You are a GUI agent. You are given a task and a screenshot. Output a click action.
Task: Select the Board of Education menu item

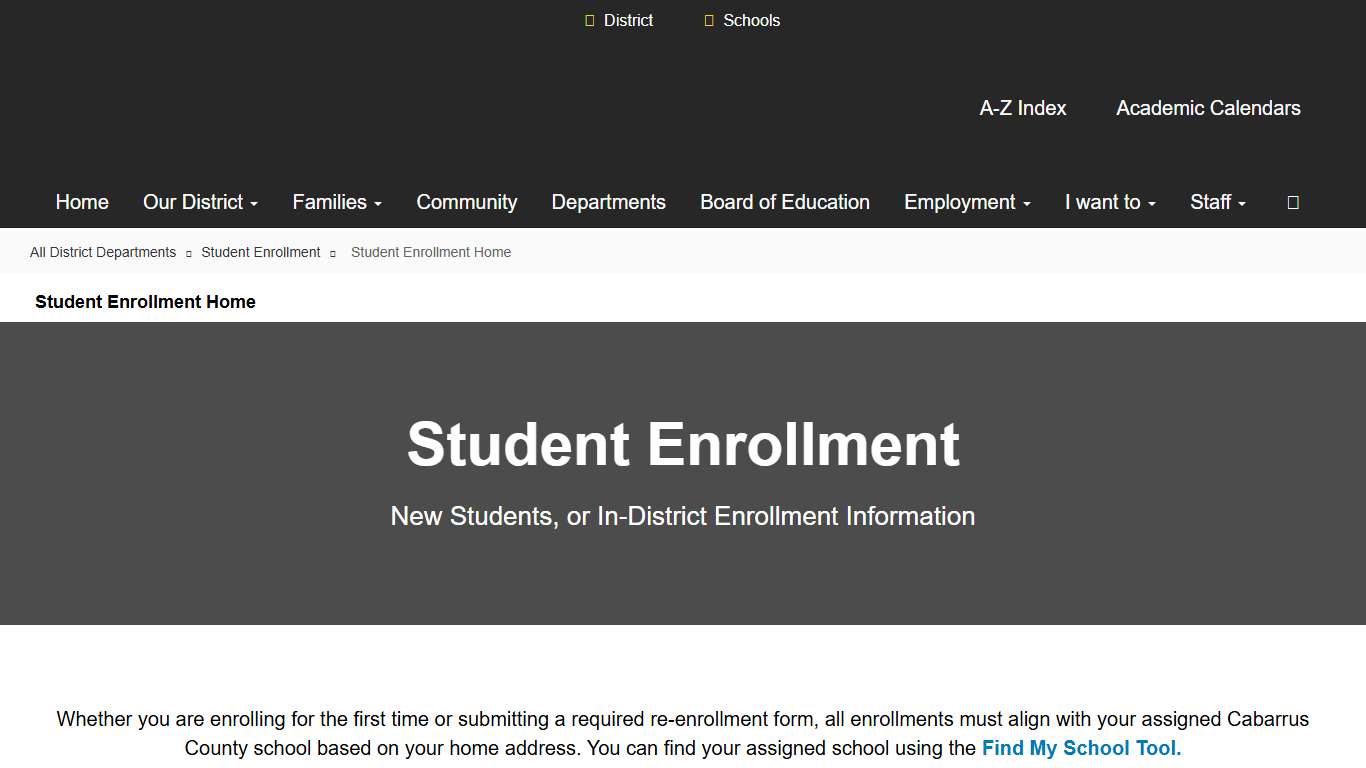point(784,202)
